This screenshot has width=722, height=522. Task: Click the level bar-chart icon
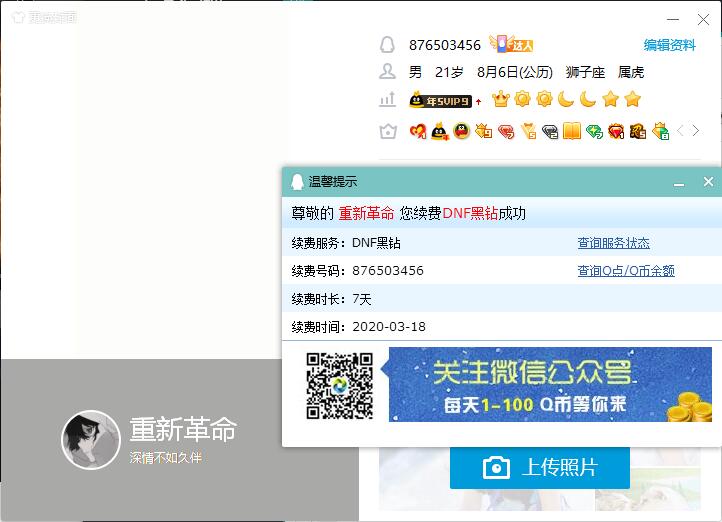(x=387, y=99)
